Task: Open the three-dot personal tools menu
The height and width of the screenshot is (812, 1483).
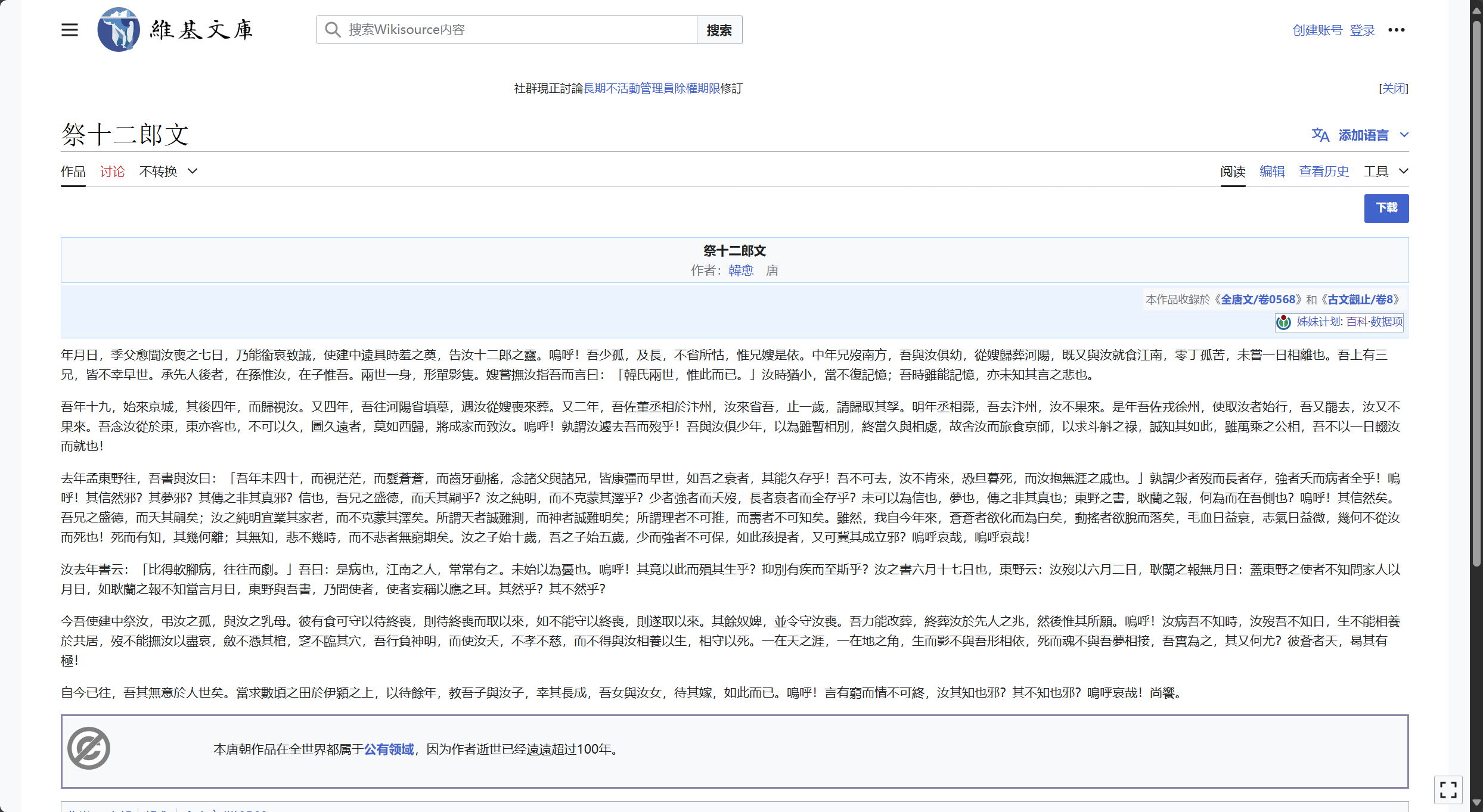Action: coord(1396,30)
